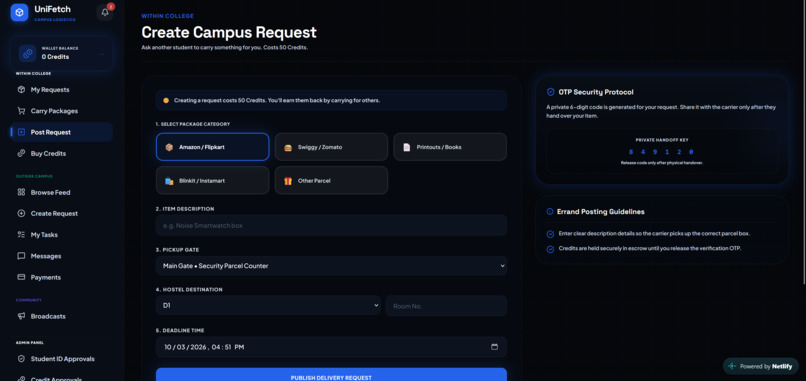This screenshot has width=806, height=381.
Task: Click the Student ID Approvals shield icon
Action: [21, 359]
